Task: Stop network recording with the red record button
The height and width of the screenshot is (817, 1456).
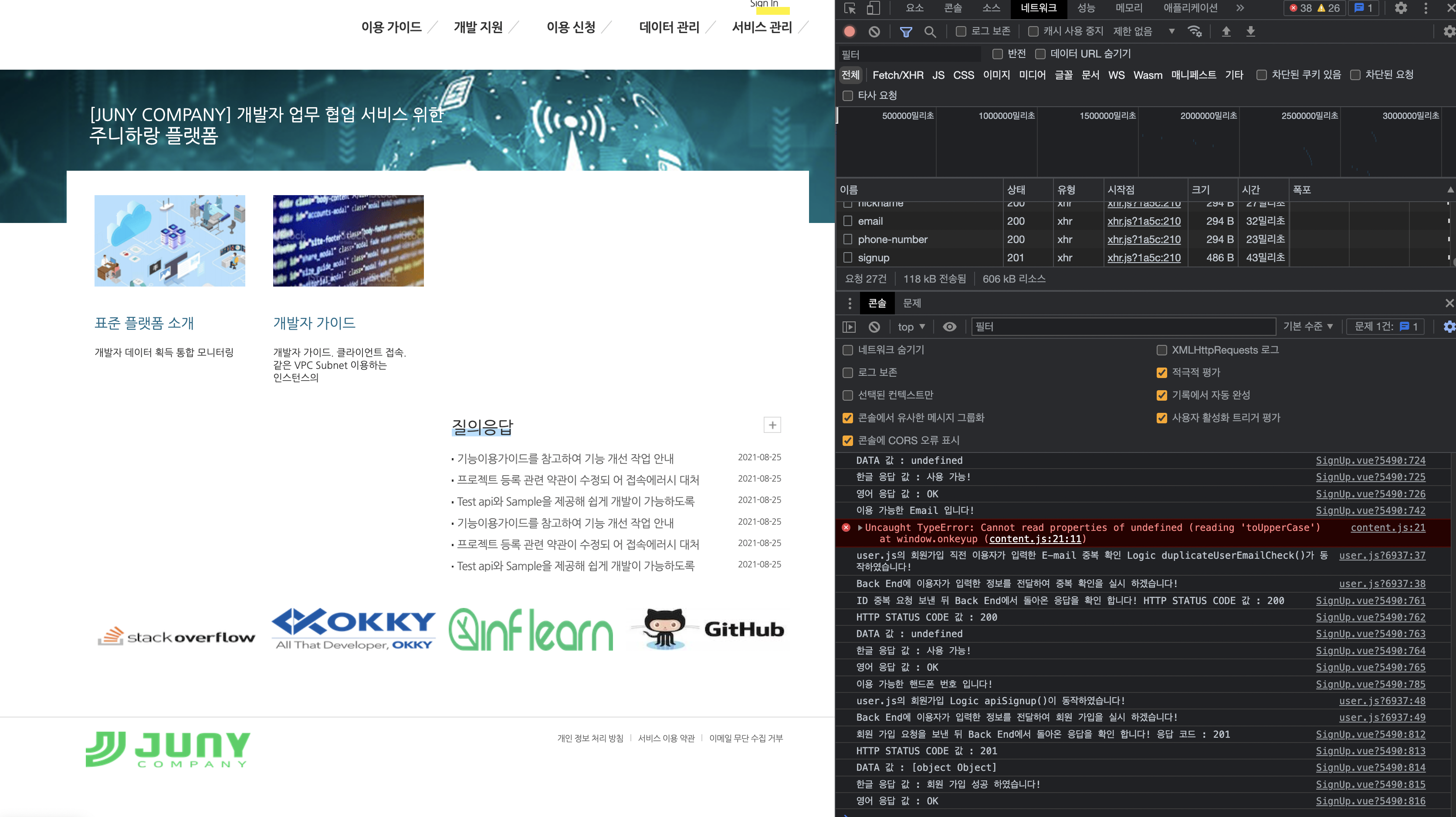Action: 850,32
